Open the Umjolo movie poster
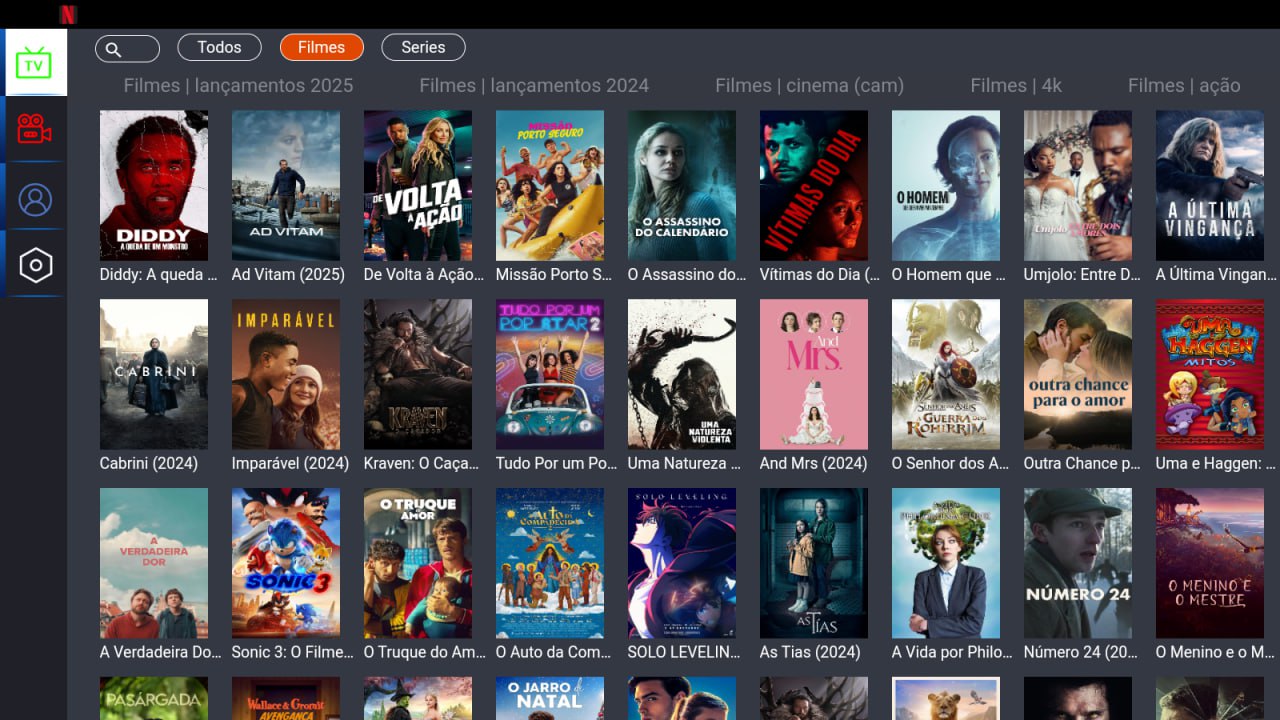The image size is (1280, 720). pyautogui.click(x=1078, y=185)
